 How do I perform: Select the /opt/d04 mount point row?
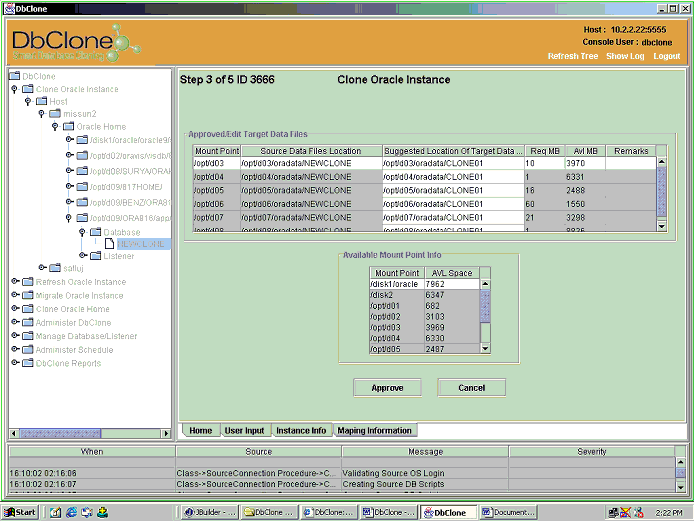click(425, 177)
